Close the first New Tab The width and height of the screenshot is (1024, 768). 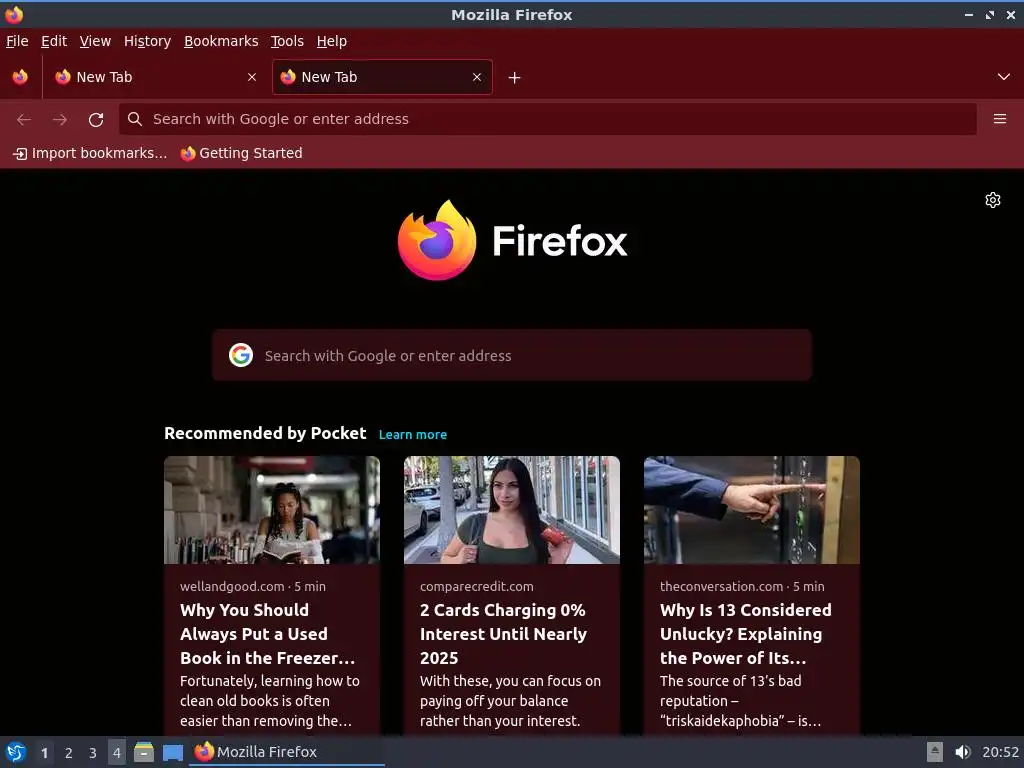[x=251, y=77]
